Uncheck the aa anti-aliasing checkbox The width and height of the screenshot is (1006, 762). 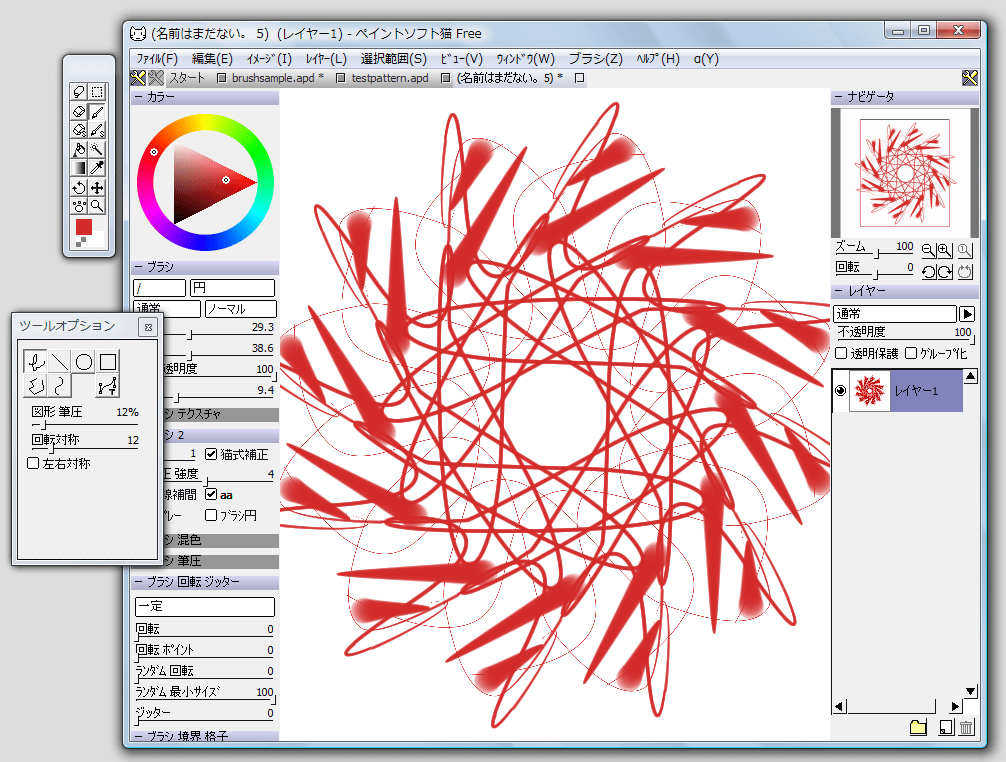point(211,495)
